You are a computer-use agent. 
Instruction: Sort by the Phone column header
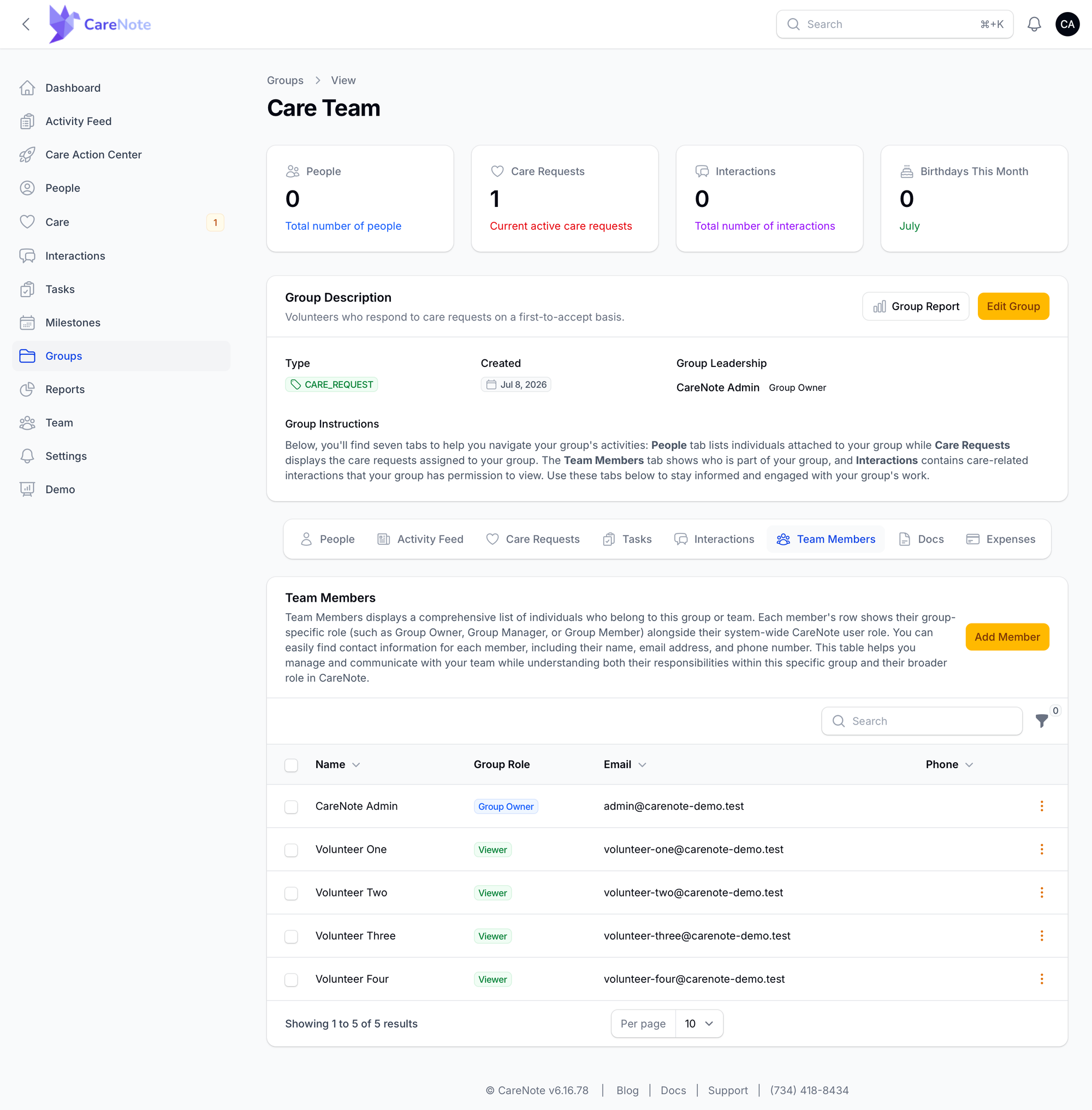949,765
